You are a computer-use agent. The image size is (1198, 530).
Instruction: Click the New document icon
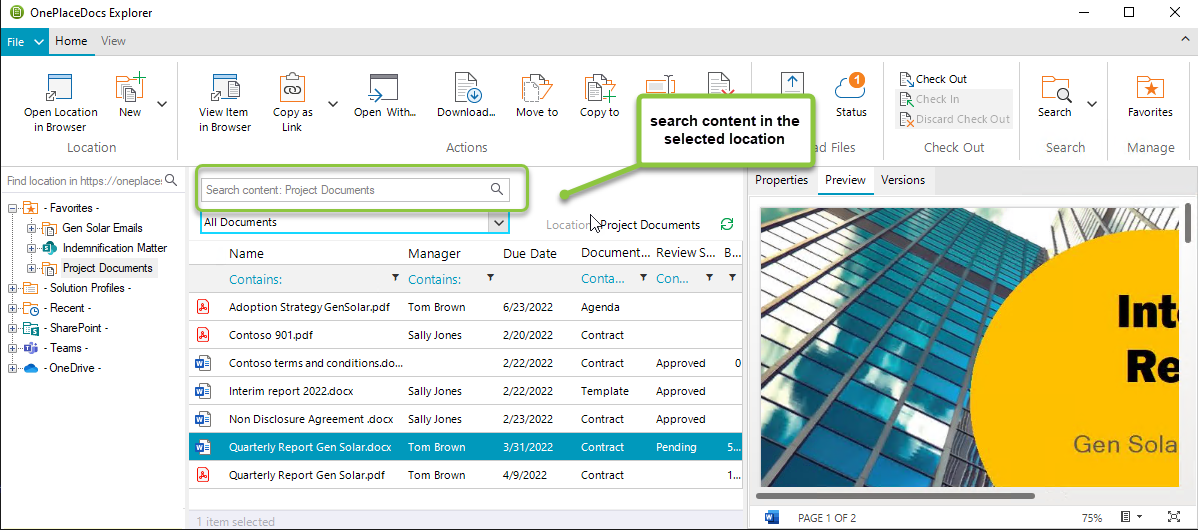tap(130, 87)
